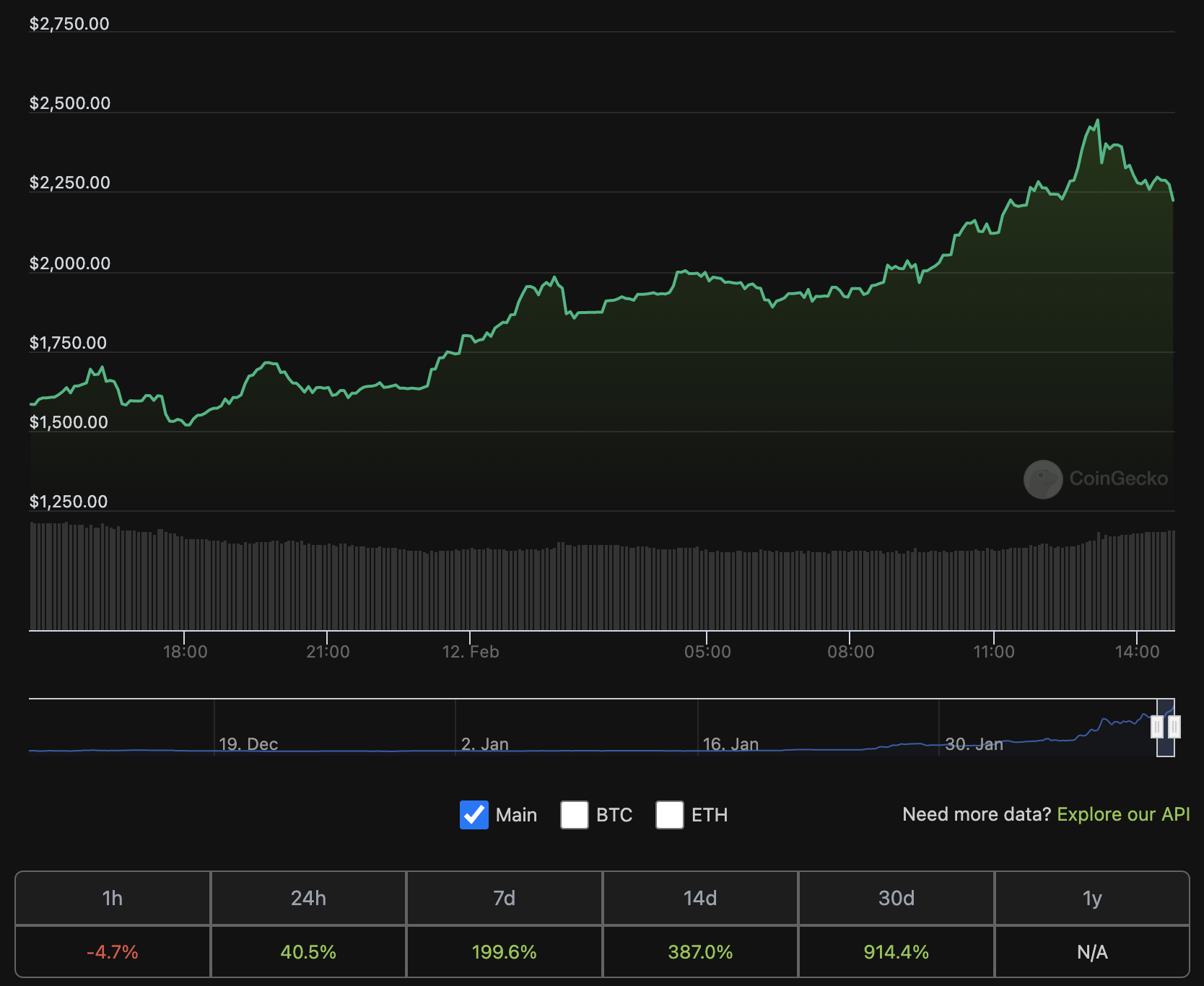1204x986 pixels.
Task: Click the 914.4% thirty-day change value
Action: click(x=897, y=952)
